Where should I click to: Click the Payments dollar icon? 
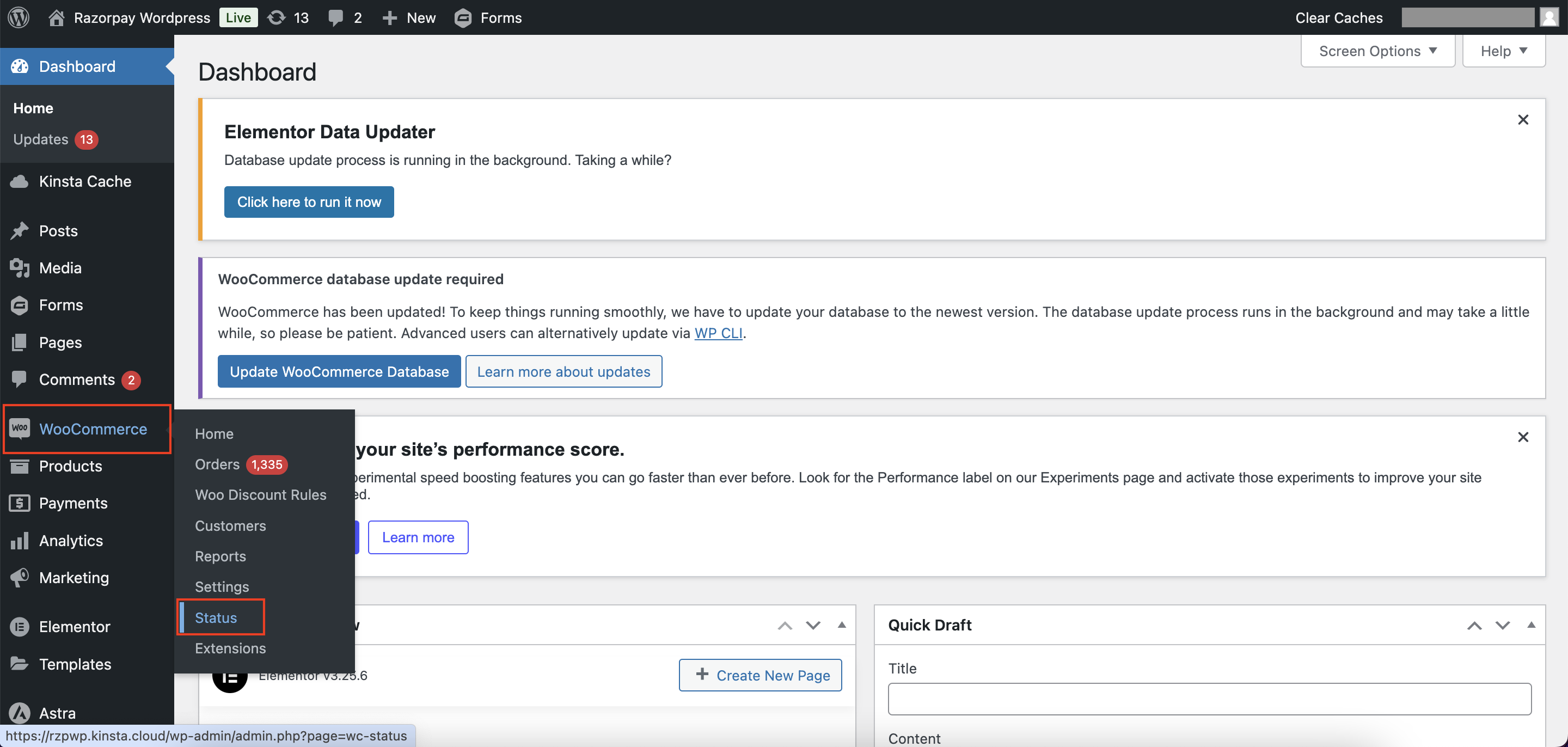(20, 503)
